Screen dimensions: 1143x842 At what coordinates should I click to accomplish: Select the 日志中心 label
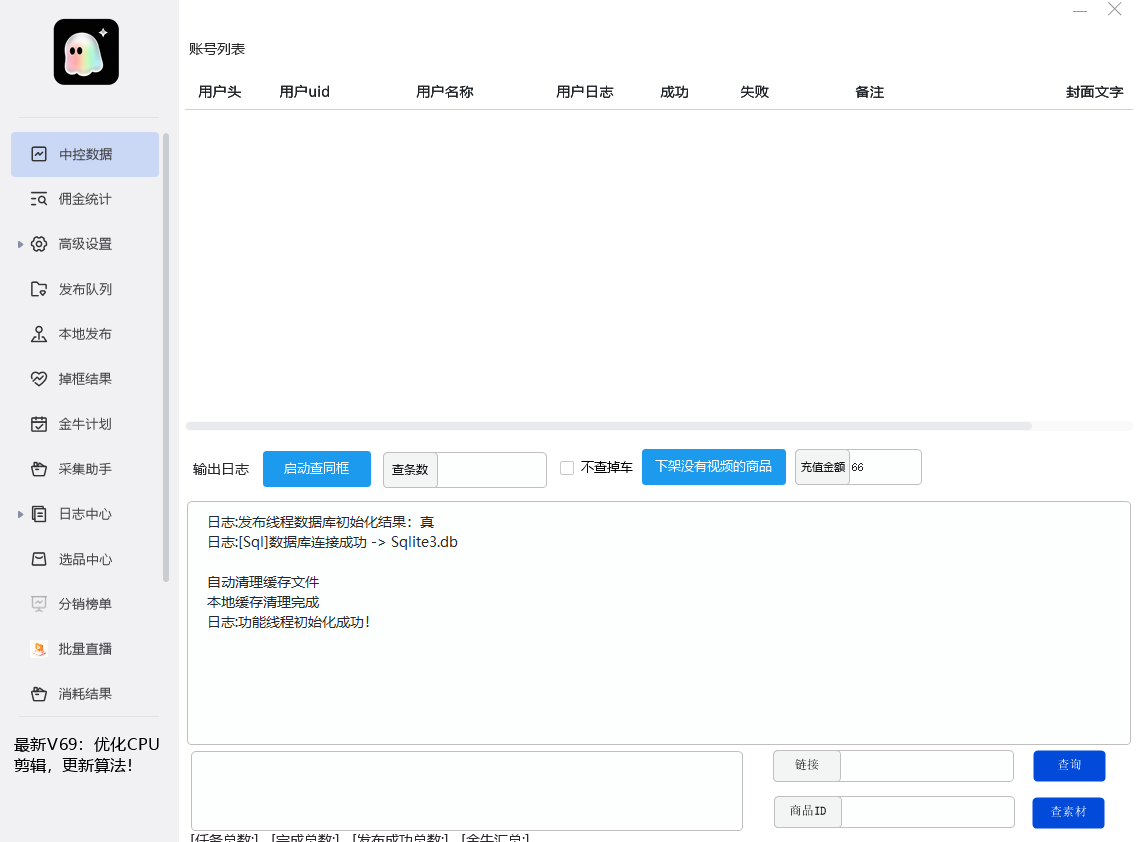(85, 514)
